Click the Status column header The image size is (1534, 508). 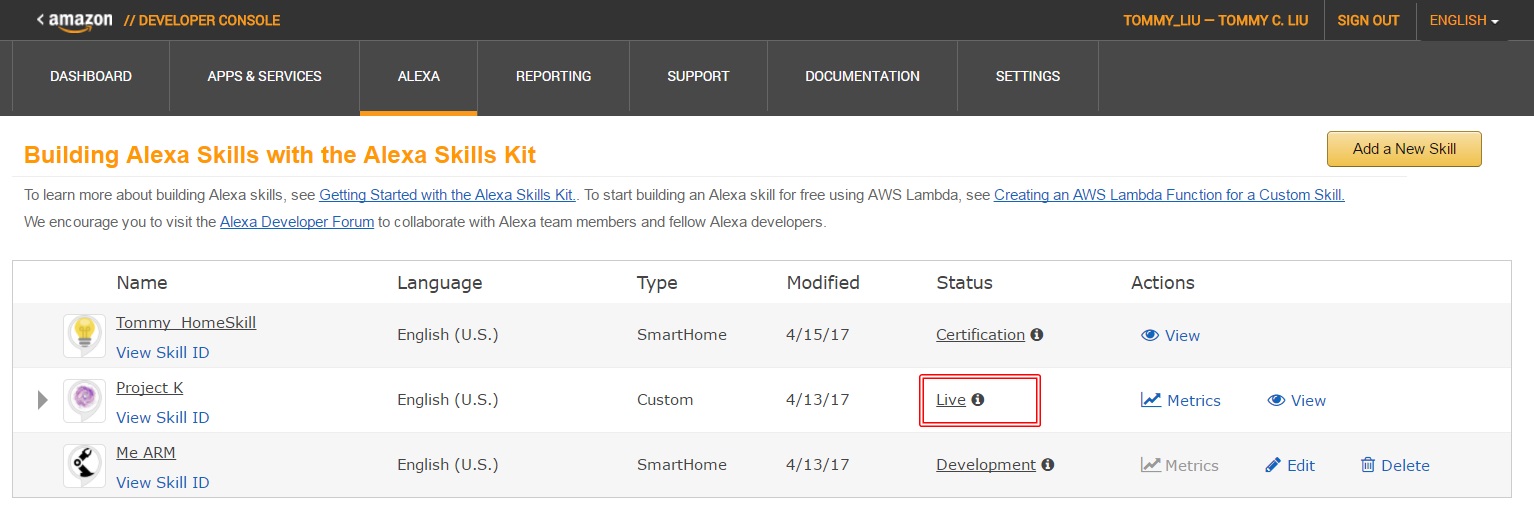[964, 283]
